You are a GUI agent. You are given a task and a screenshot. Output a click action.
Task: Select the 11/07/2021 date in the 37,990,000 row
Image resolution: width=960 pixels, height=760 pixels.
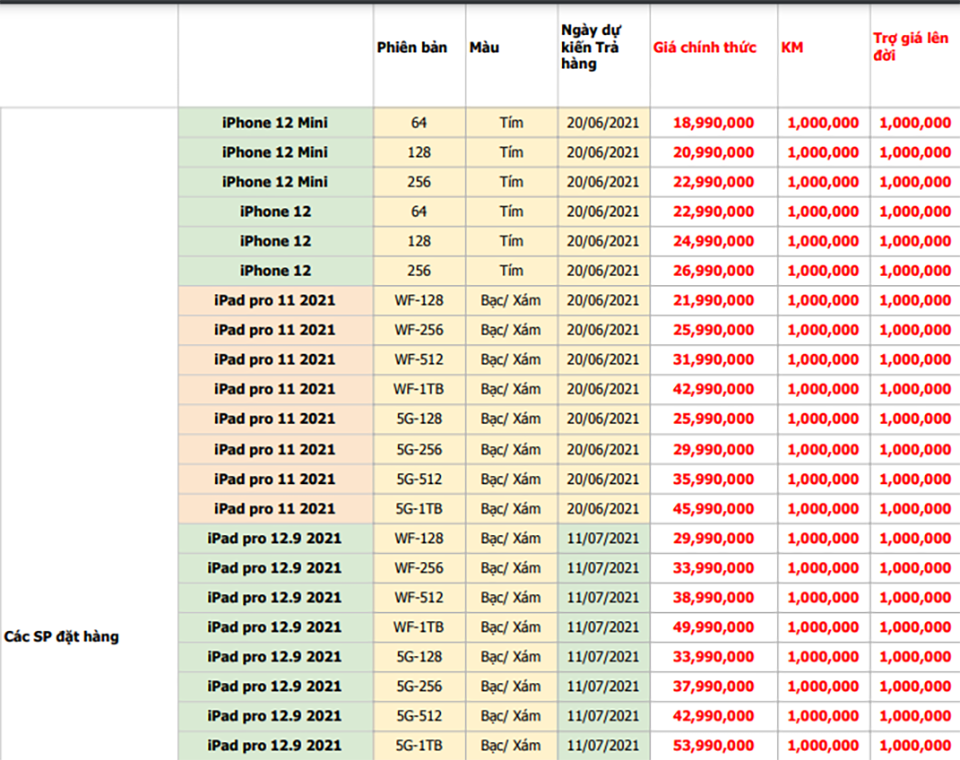(x=603, y=686)
